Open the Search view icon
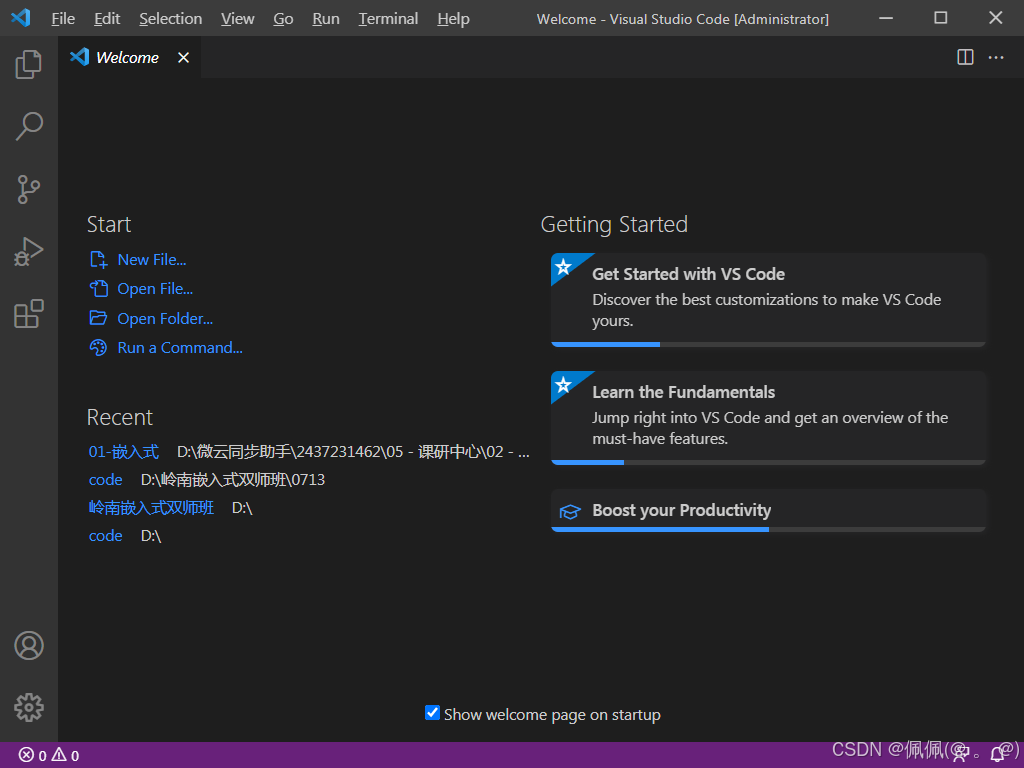This screenshot has width=1024, height=768. [x=29, y=126]
